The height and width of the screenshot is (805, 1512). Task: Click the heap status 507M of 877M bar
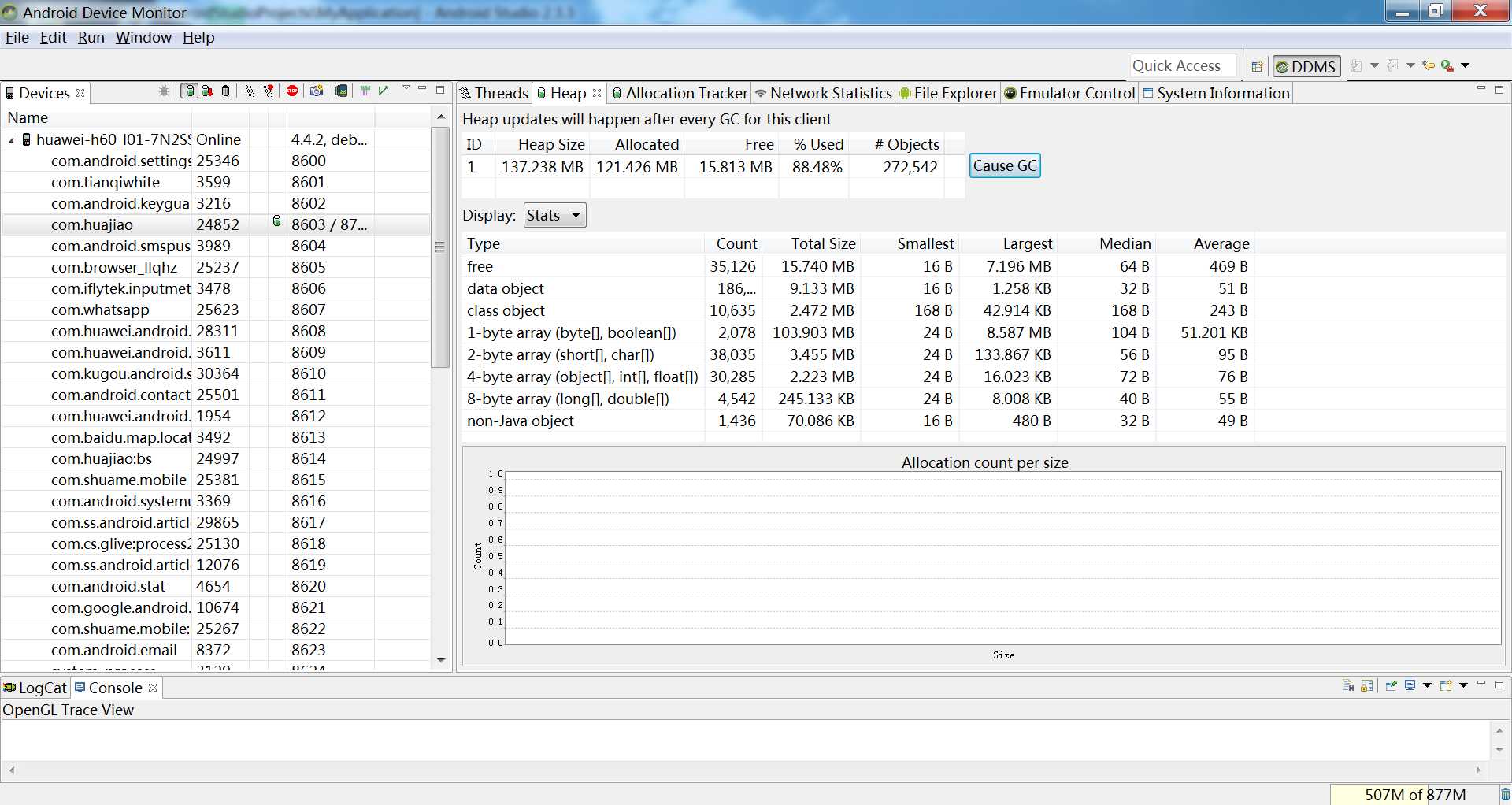[1415, 795]
